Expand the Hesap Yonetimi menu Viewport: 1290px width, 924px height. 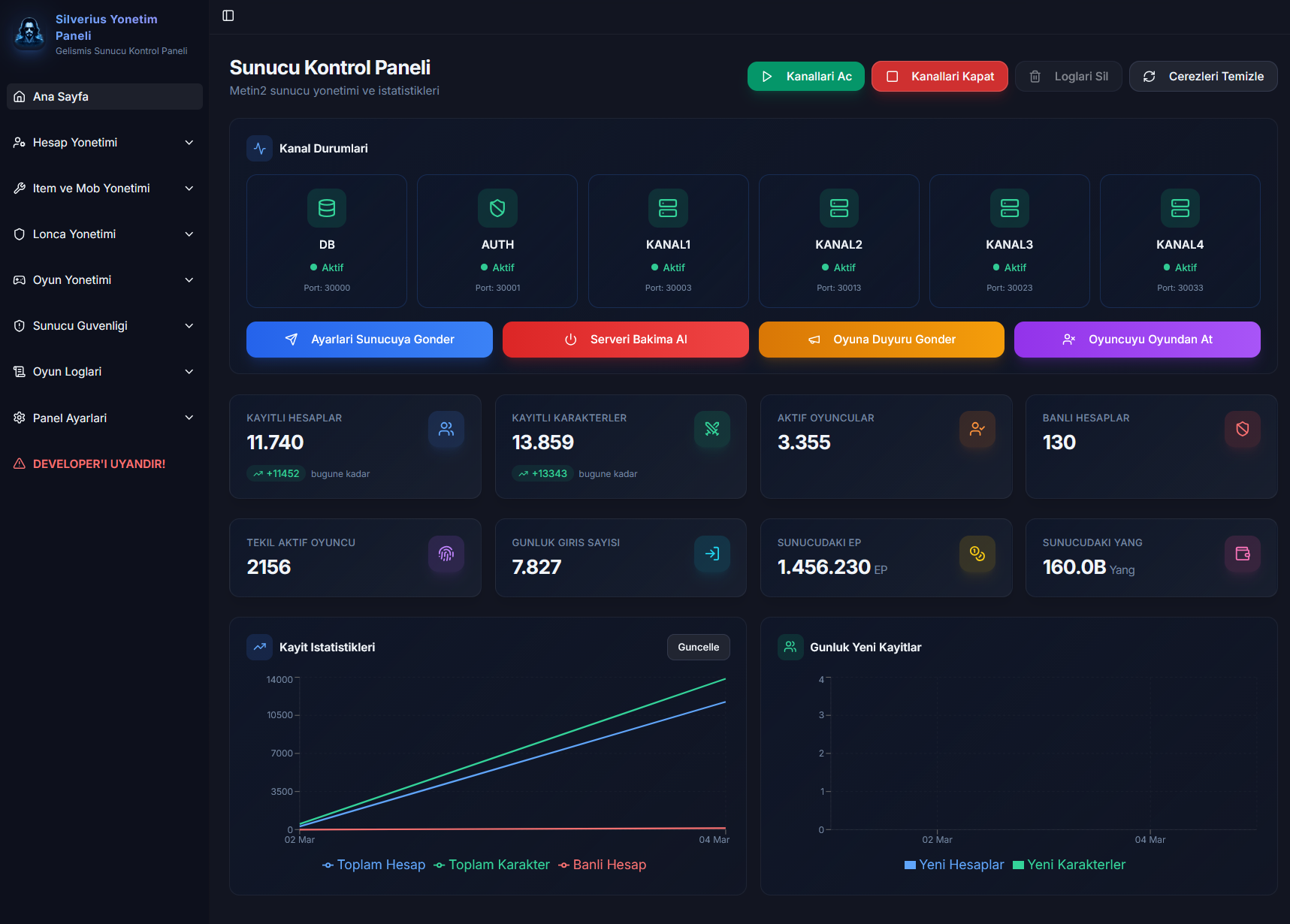point(104,143)
